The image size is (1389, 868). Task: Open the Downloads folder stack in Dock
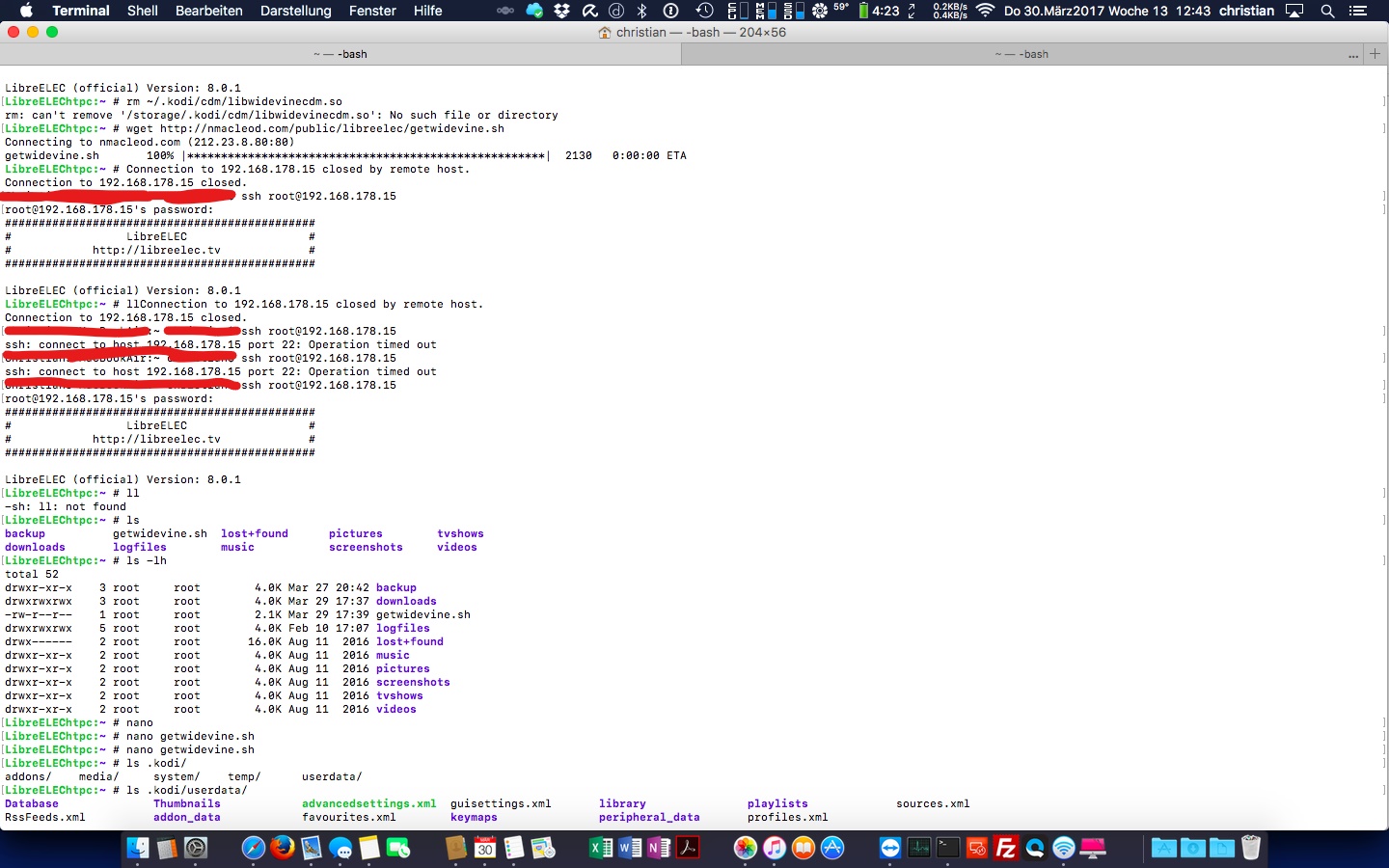click(1192, 848)
